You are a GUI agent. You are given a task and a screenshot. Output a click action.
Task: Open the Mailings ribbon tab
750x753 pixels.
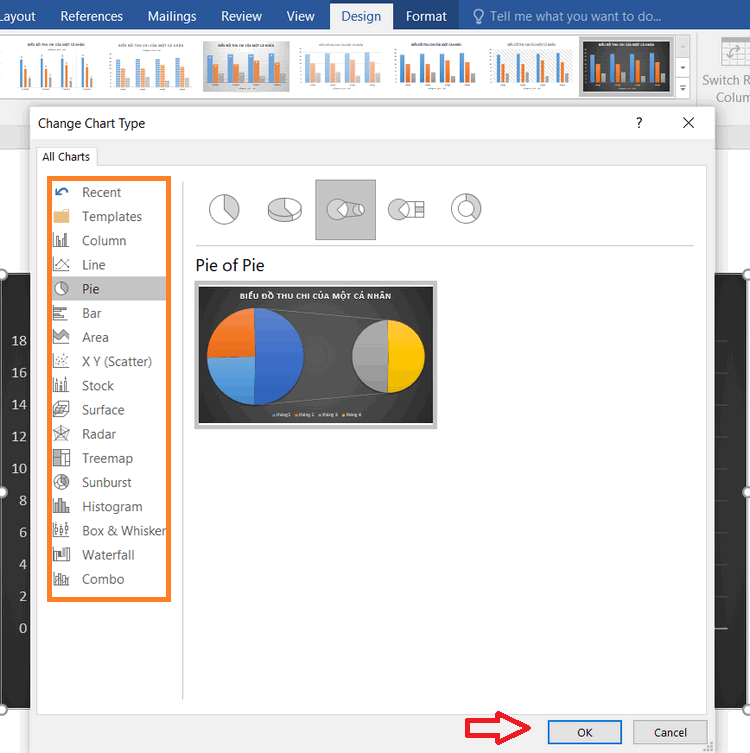click(172, 16)
